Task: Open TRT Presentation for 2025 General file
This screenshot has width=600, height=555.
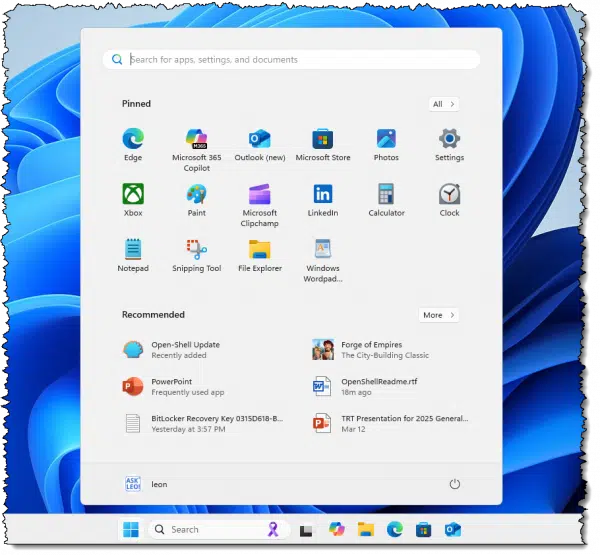Action: coord(390,423)
